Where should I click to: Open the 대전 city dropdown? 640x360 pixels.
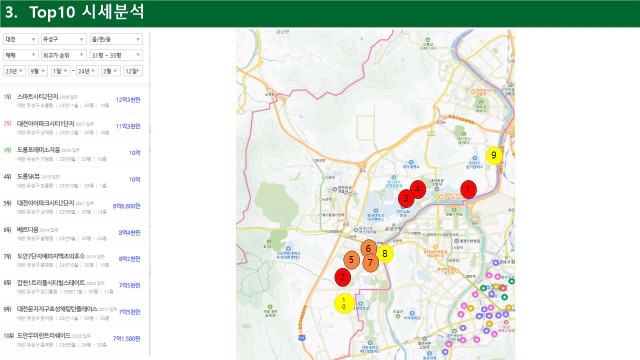pyautogui.click(x=20, y=39)
